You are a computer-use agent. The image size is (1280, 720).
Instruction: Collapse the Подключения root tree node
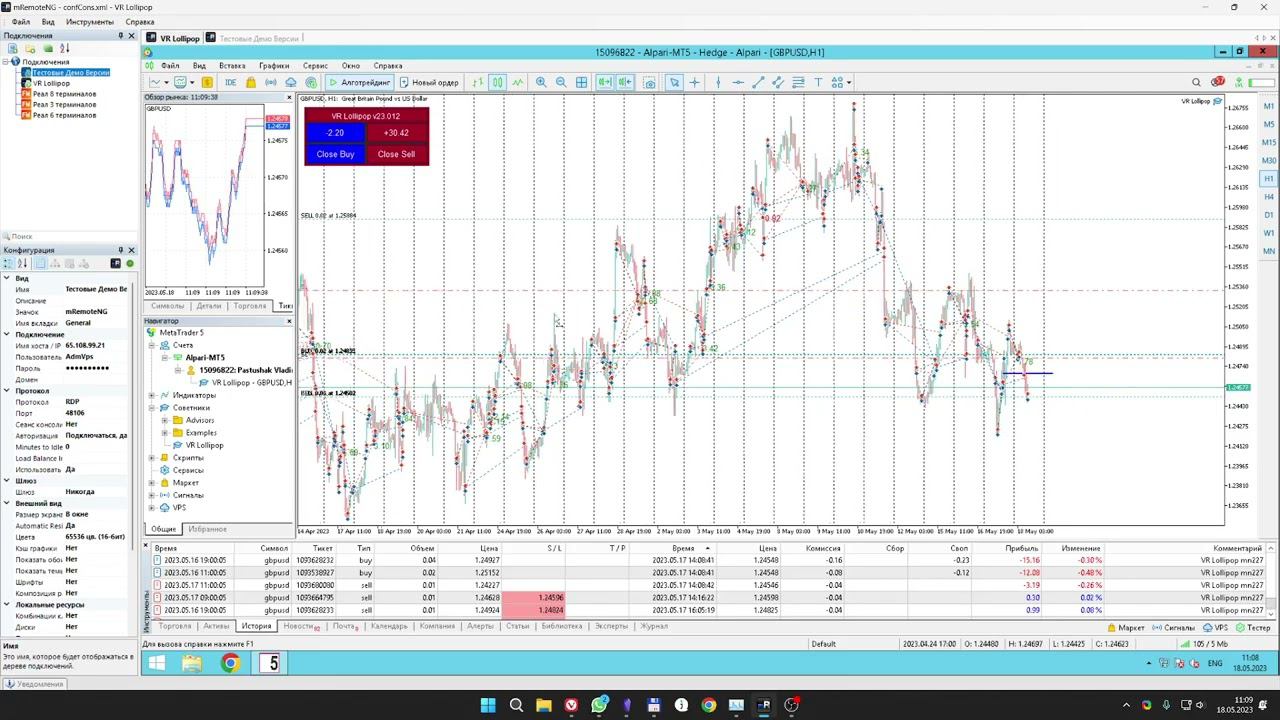pos(6,62)
